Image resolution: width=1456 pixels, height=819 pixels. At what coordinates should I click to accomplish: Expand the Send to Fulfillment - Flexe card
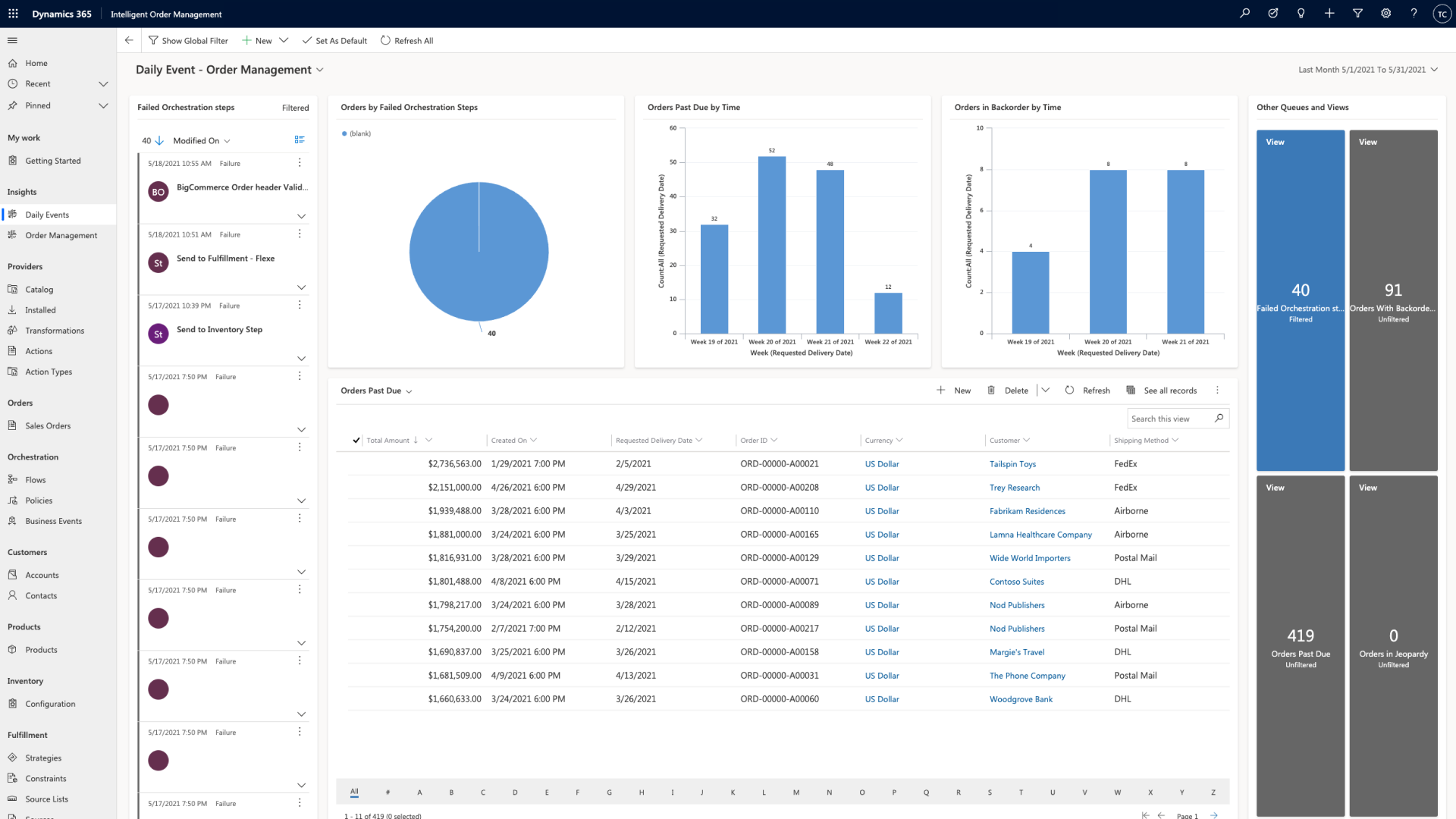pos(301,288)
